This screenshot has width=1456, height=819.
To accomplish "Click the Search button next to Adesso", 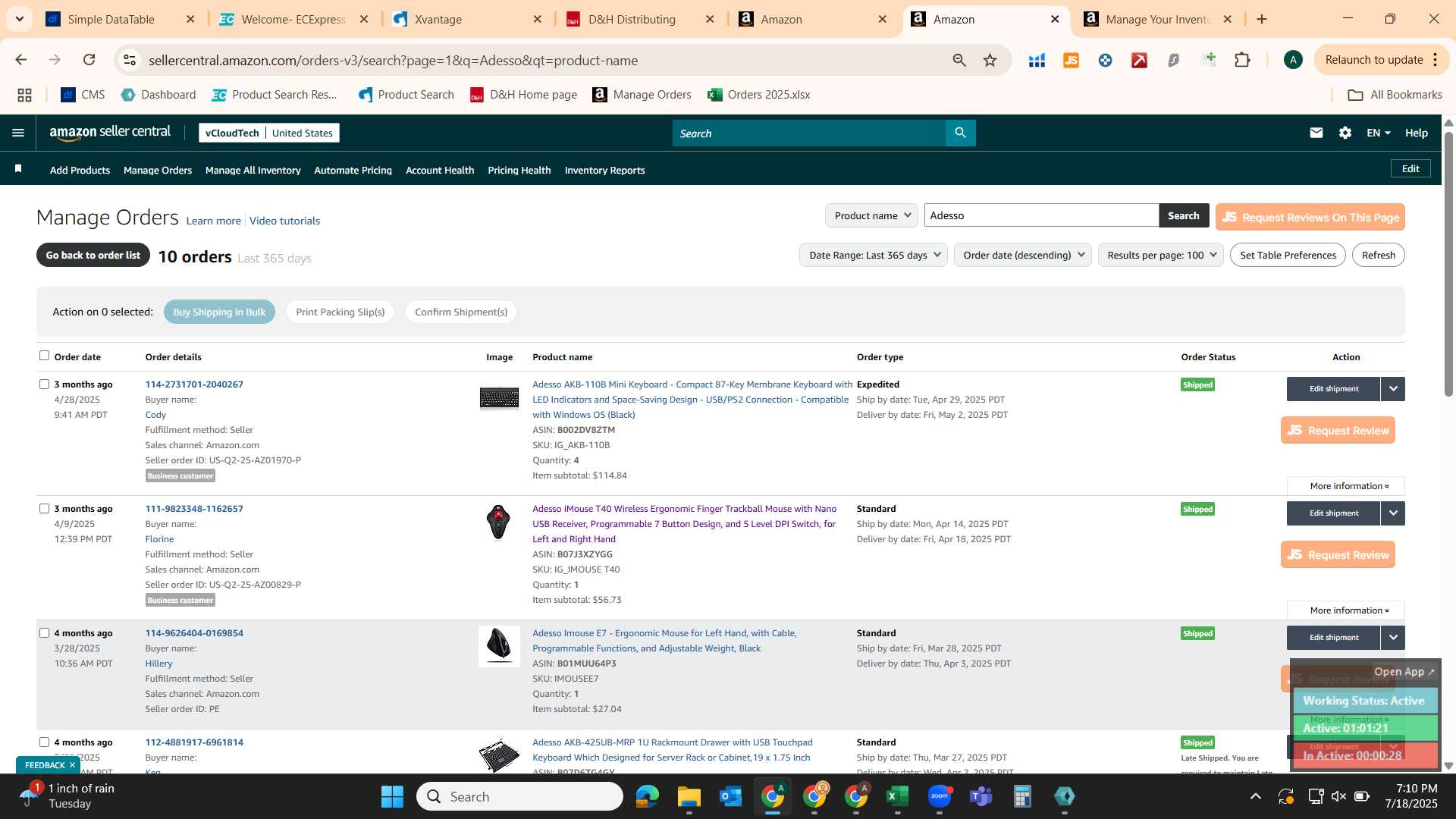I will 1183,215.
